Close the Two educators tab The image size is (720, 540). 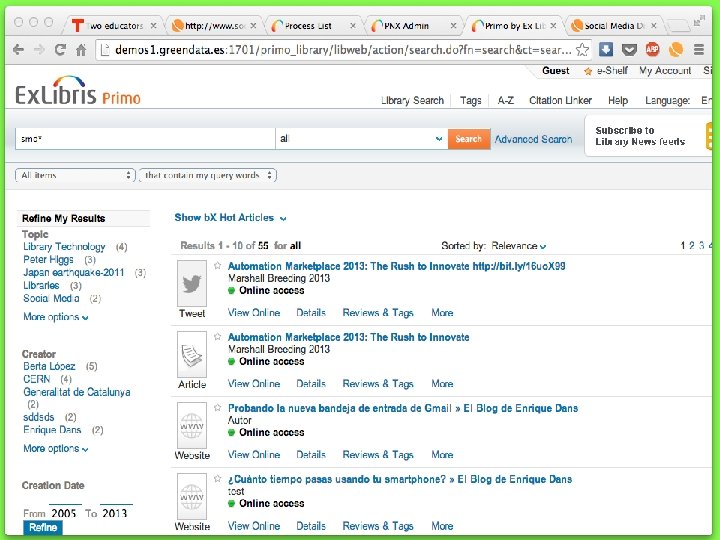point(154,26)
